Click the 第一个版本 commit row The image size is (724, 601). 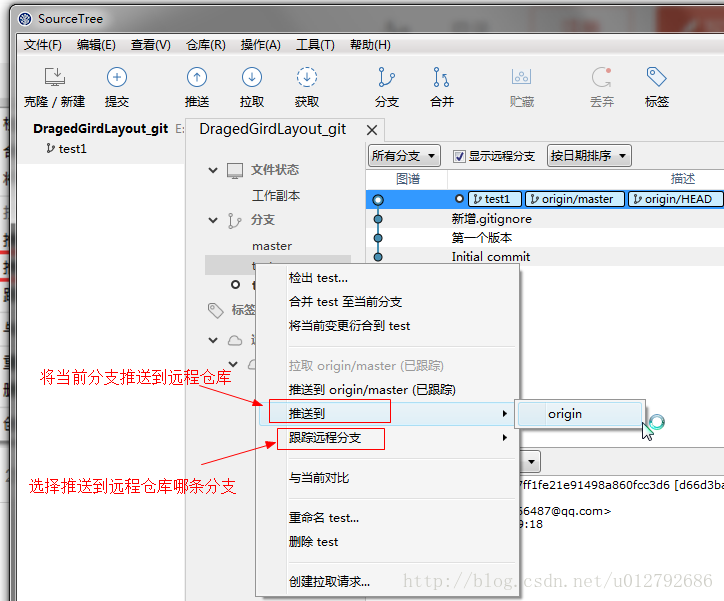[545, 238]
